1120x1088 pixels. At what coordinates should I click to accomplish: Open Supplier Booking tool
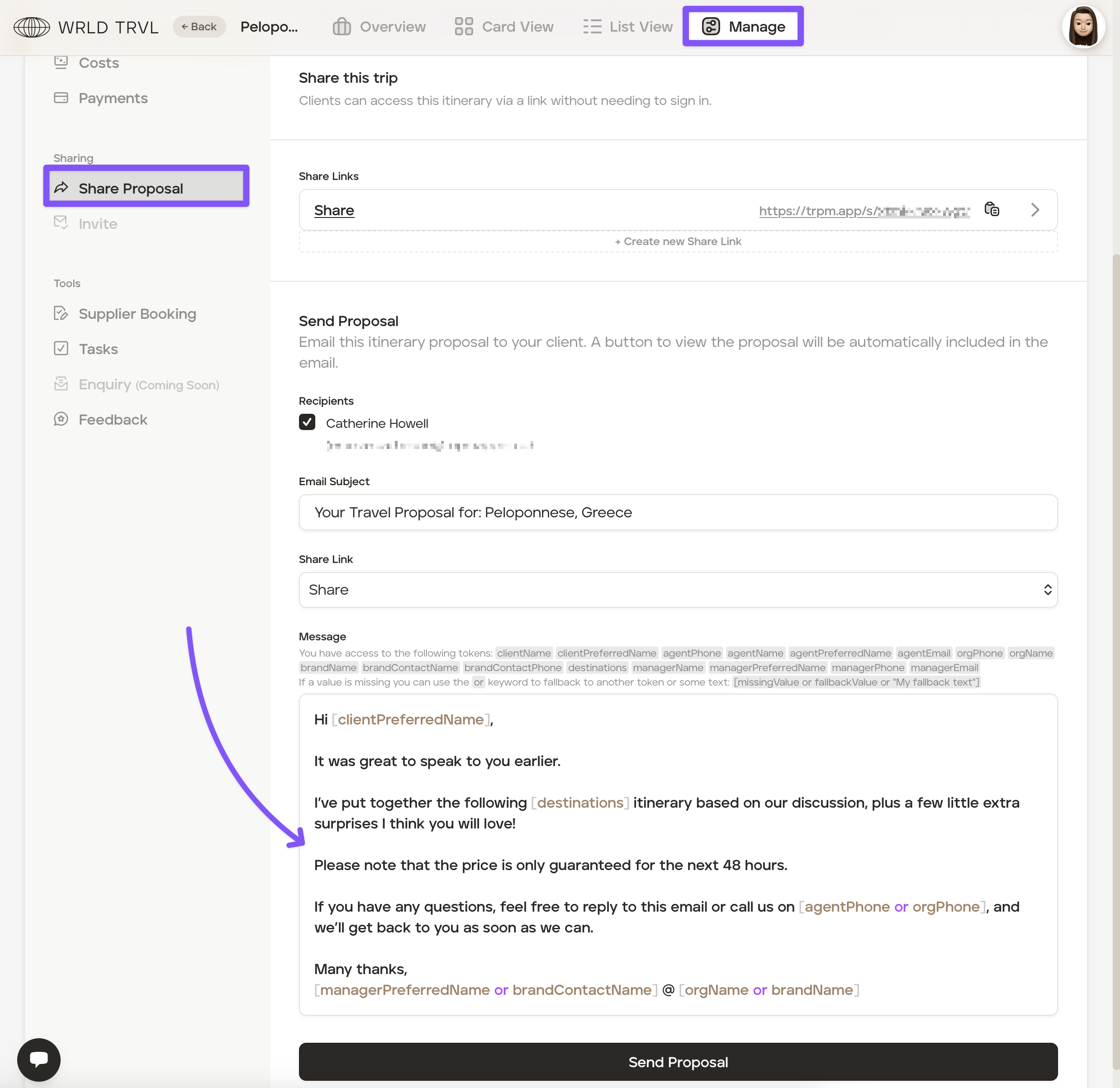[137, 314]
